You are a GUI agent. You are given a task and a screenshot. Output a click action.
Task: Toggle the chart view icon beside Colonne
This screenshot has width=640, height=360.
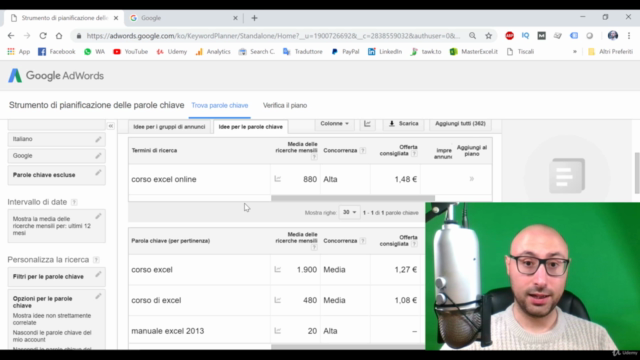click(x=367, y=124)
